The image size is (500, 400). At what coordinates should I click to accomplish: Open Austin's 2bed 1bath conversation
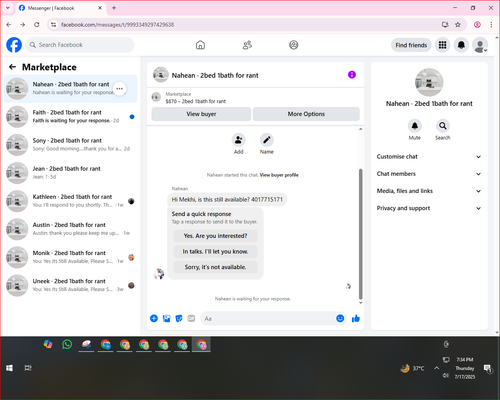[70, 229]
